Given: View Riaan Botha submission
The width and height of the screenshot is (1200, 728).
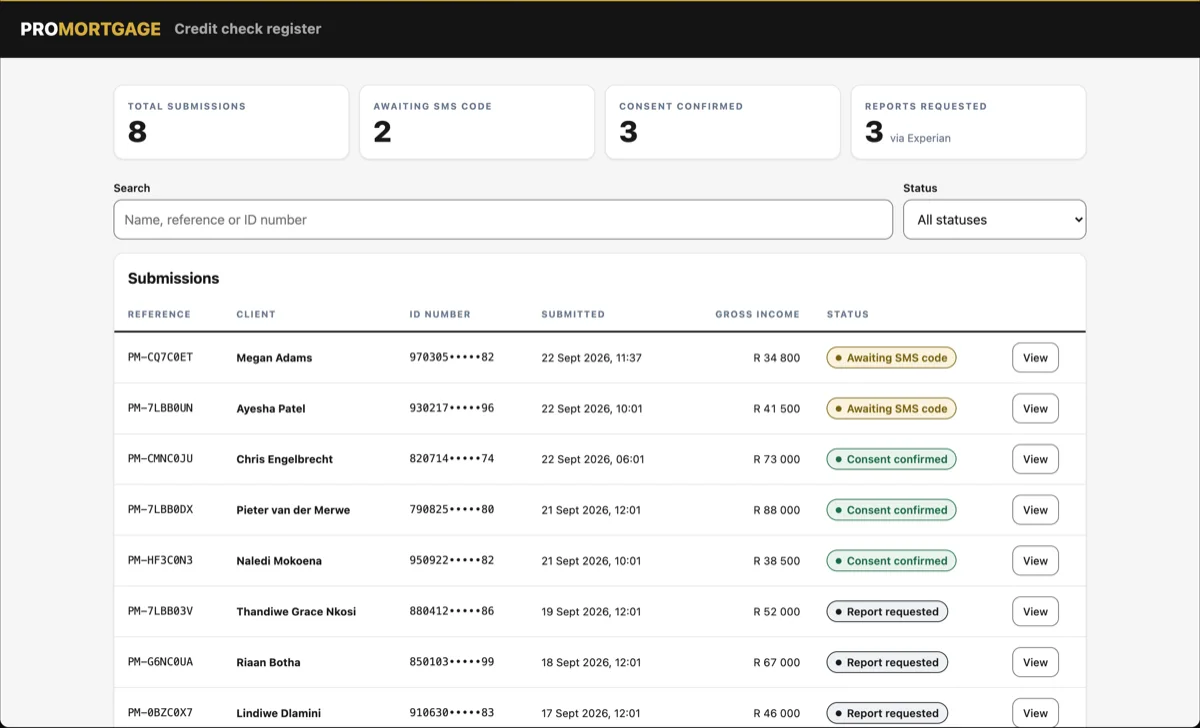Looking at the screenshot, I should pos(1035,662).
